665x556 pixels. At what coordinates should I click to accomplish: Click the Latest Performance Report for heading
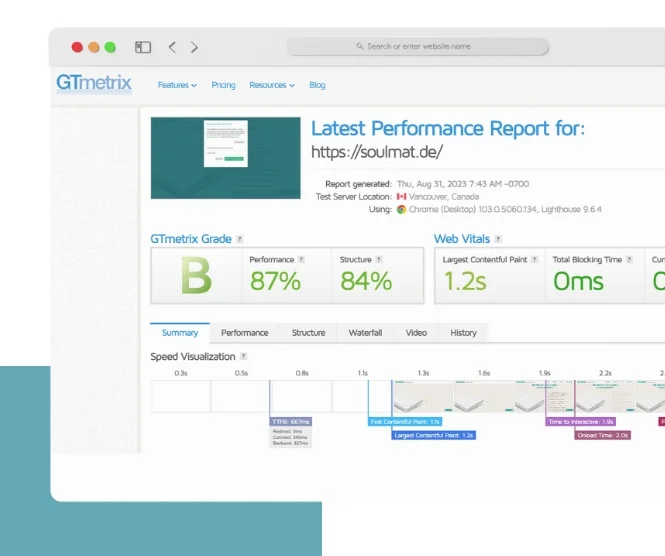point(448,128)
